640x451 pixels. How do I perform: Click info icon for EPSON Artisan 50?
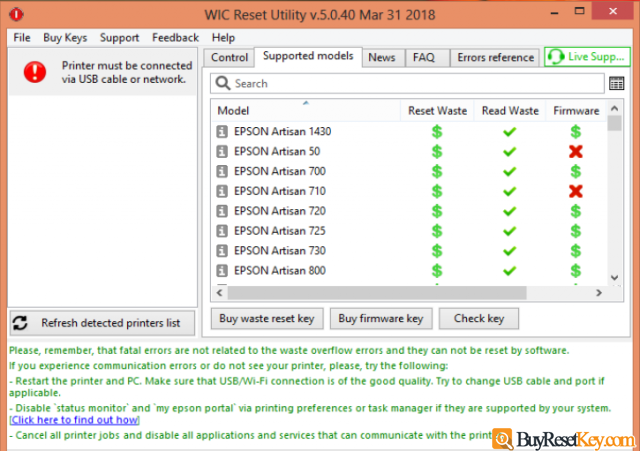coord(222,151)
